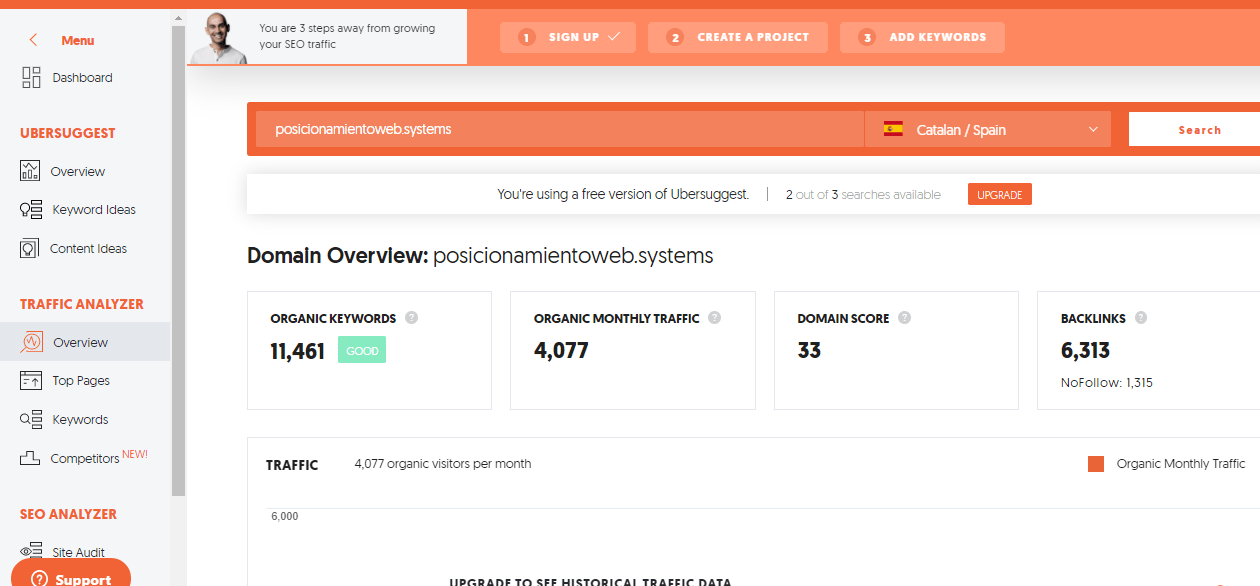This screenshot has width=1260, height=586.
Task: Click the 6,000 chart axis label
Action: coord(284,516)
